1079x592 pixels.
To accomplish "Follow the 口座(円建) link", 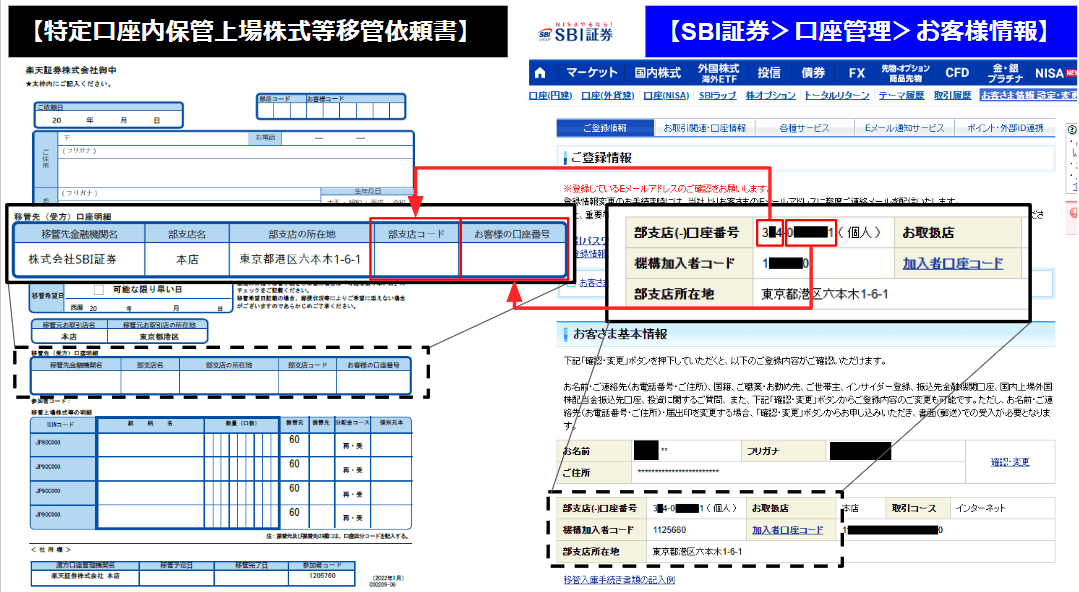I will pos(551,96).
